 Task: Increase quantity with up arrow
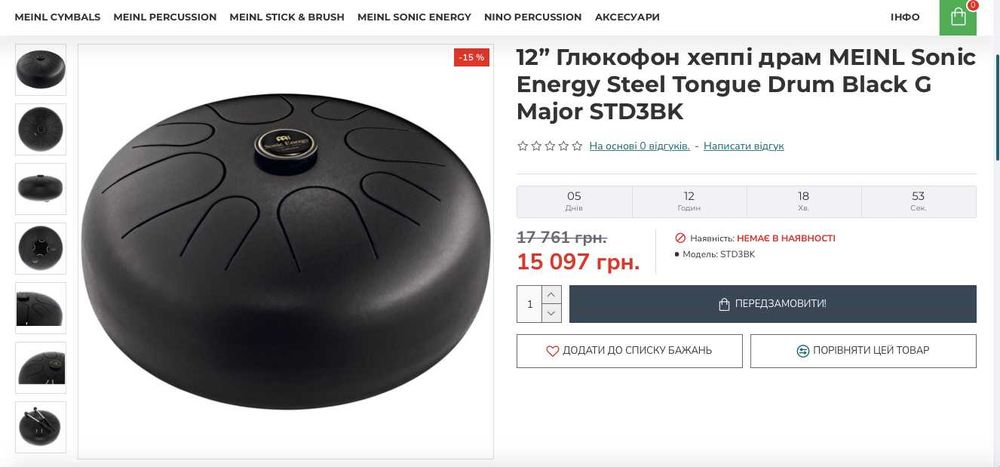(552, 294)
